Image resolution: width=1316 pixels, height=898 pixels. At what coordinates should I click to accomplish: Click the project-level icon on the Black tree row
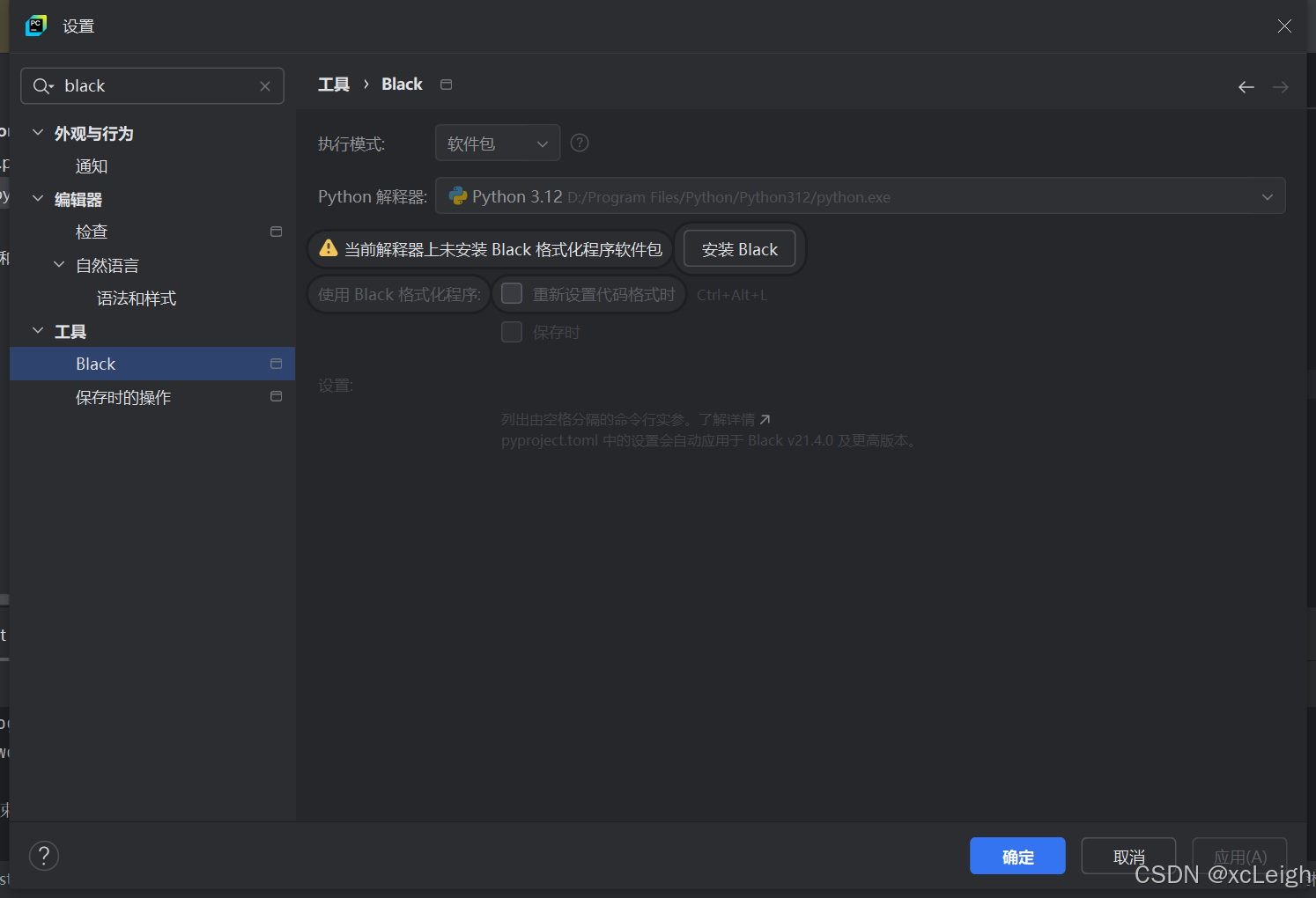click(276, 364)
